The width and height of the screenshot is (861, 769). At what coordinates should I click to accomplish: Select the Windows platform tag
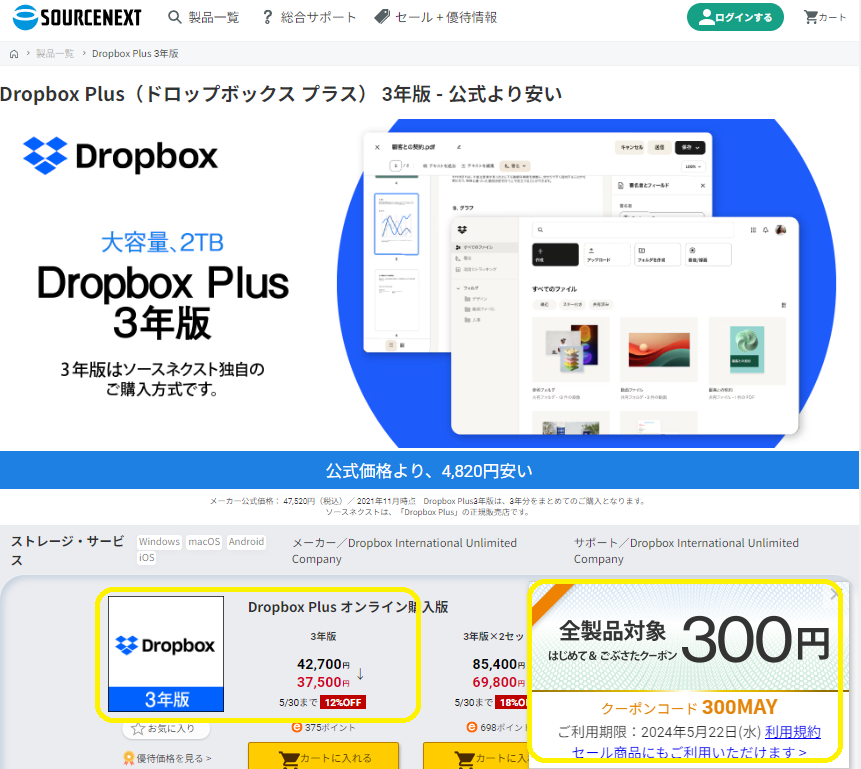(159, 542)
